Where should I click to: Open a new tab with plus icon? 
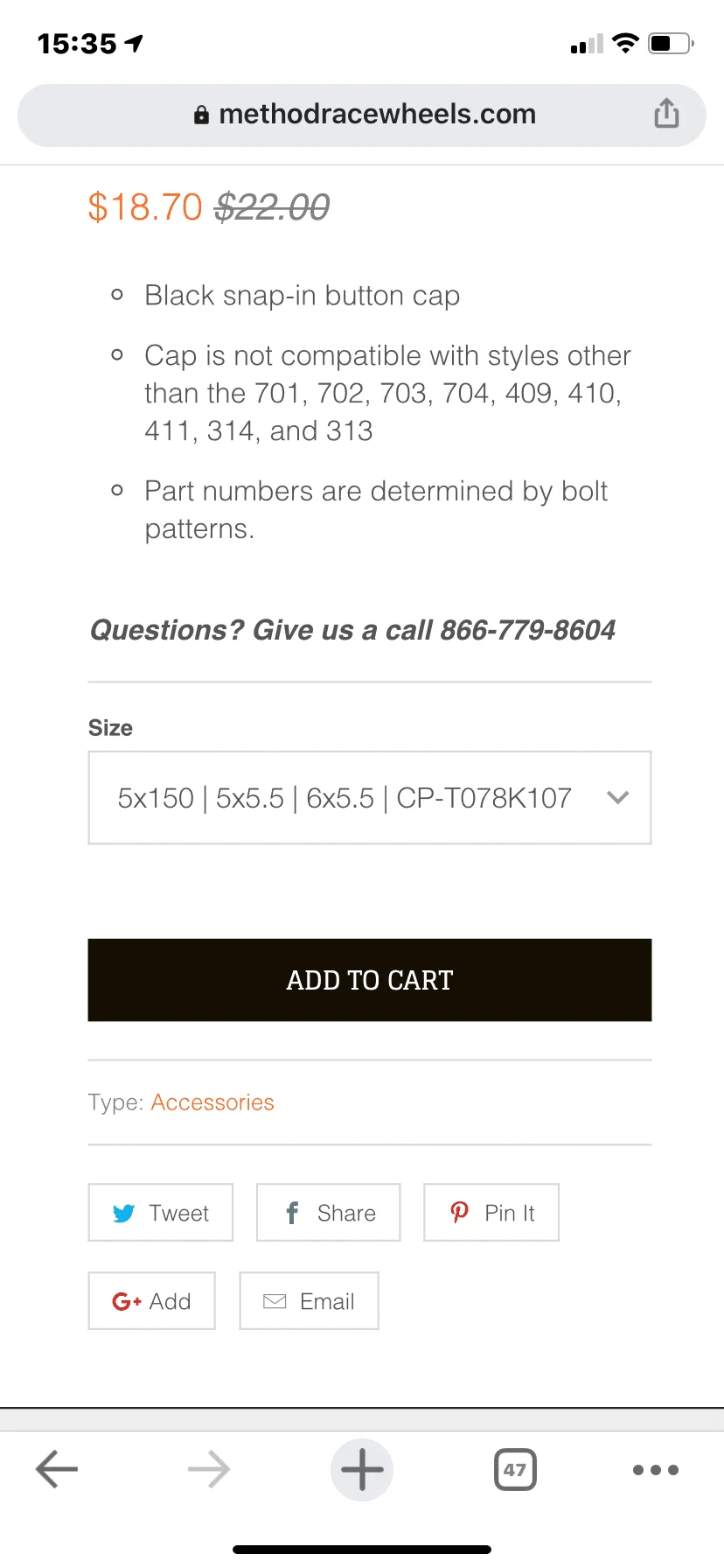point(362,1469)
